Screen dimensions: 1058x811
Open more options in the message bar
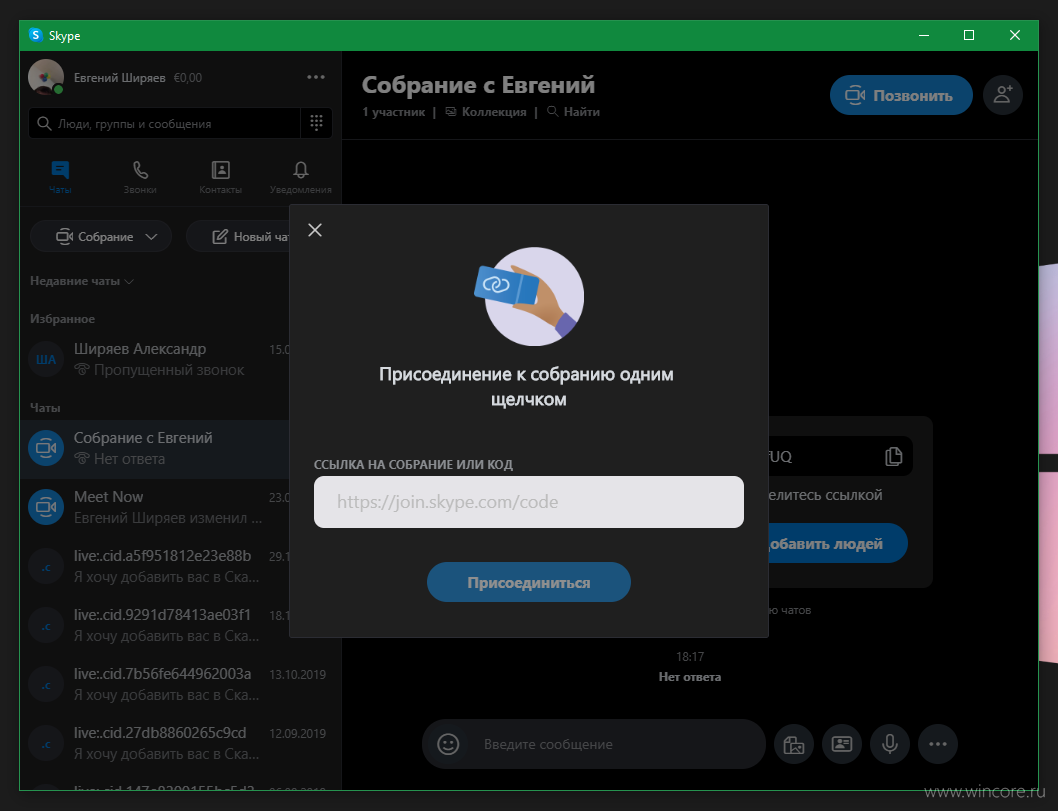point(938,744)
